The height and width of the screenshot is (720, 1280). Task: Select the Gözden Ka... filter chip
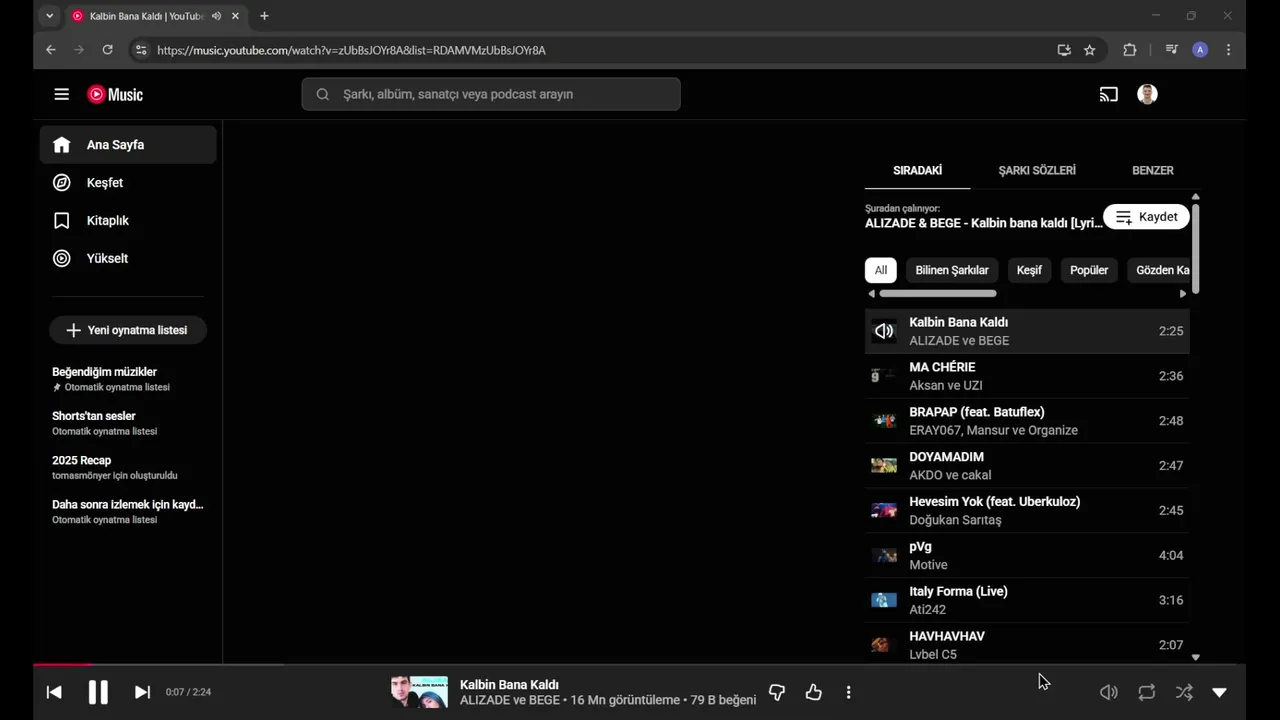pyautogui.click(x=1158, y=270)
